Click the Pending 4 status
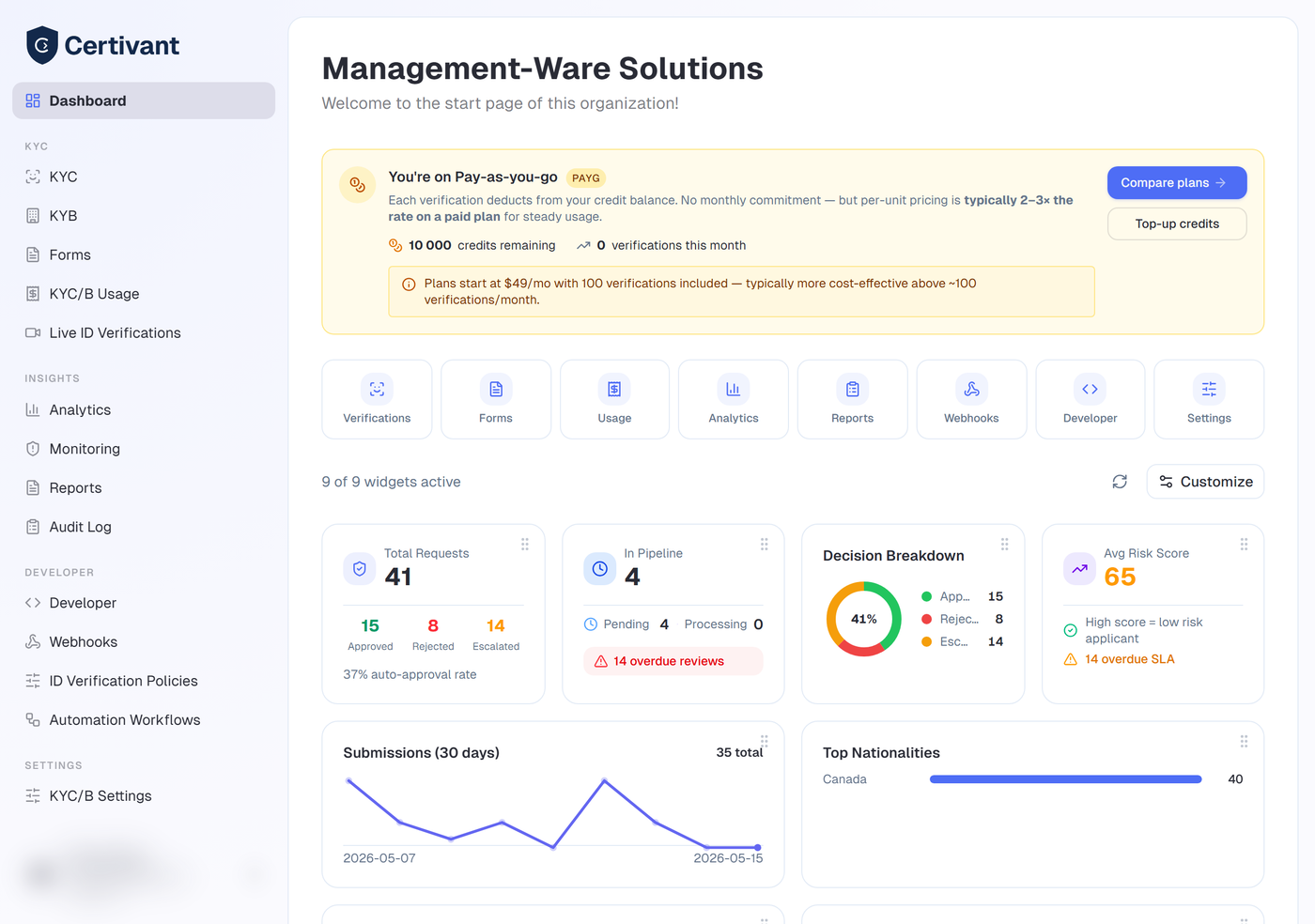Screen dimensions: 1315x924 [x=627, y=624]
